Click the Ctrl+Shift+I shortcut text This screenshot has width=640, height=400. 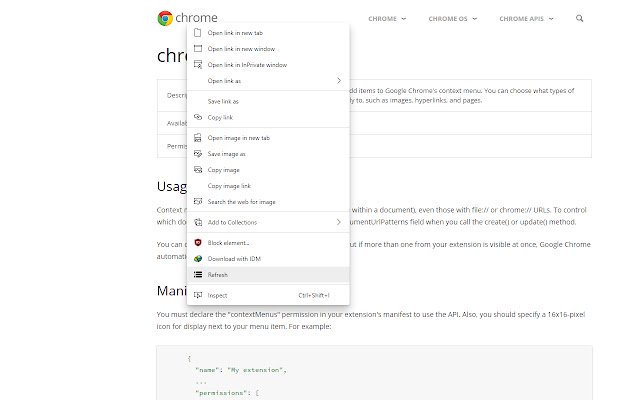coord(314,295)
